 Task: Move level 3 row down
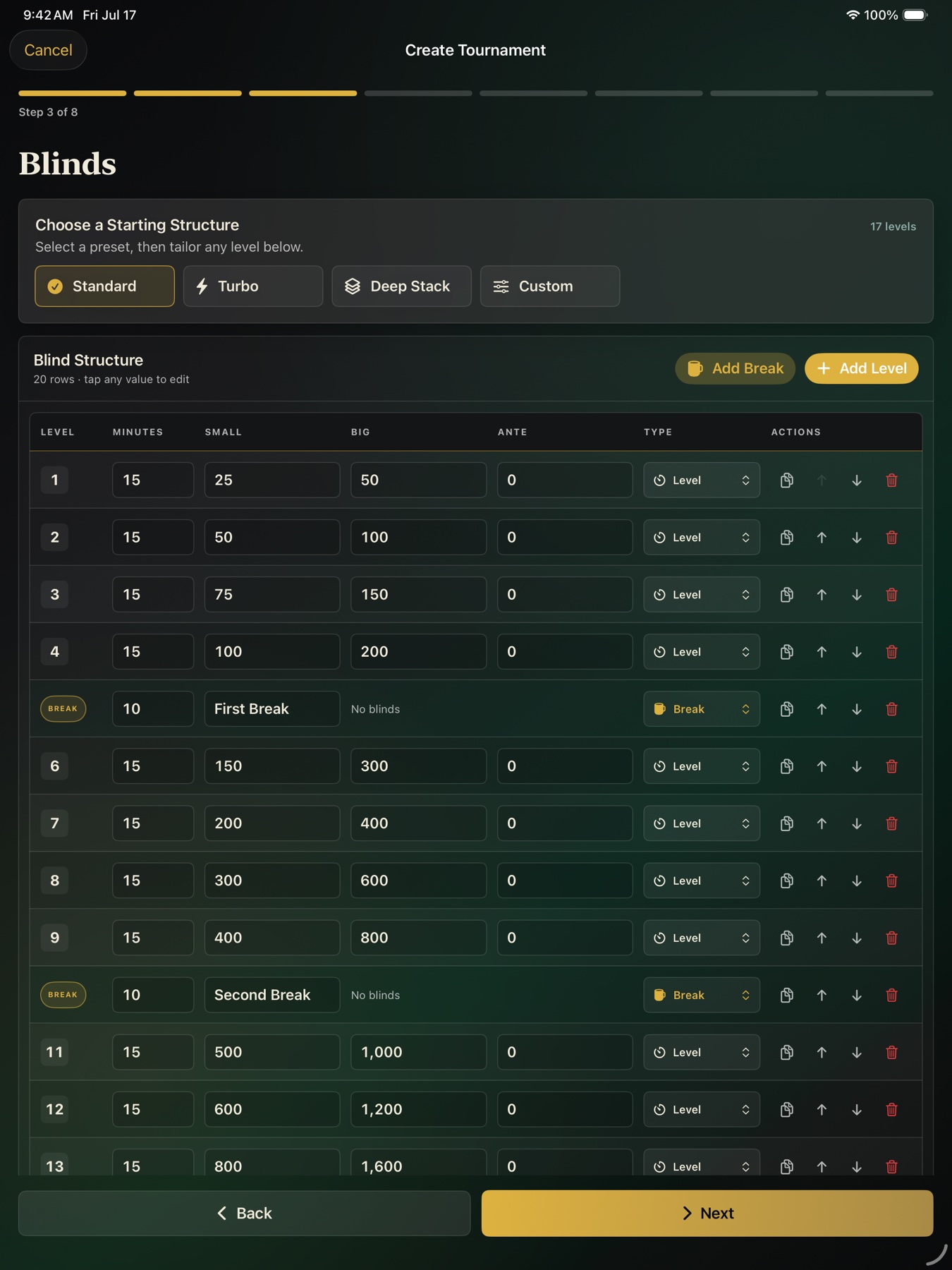pos(857,595)
